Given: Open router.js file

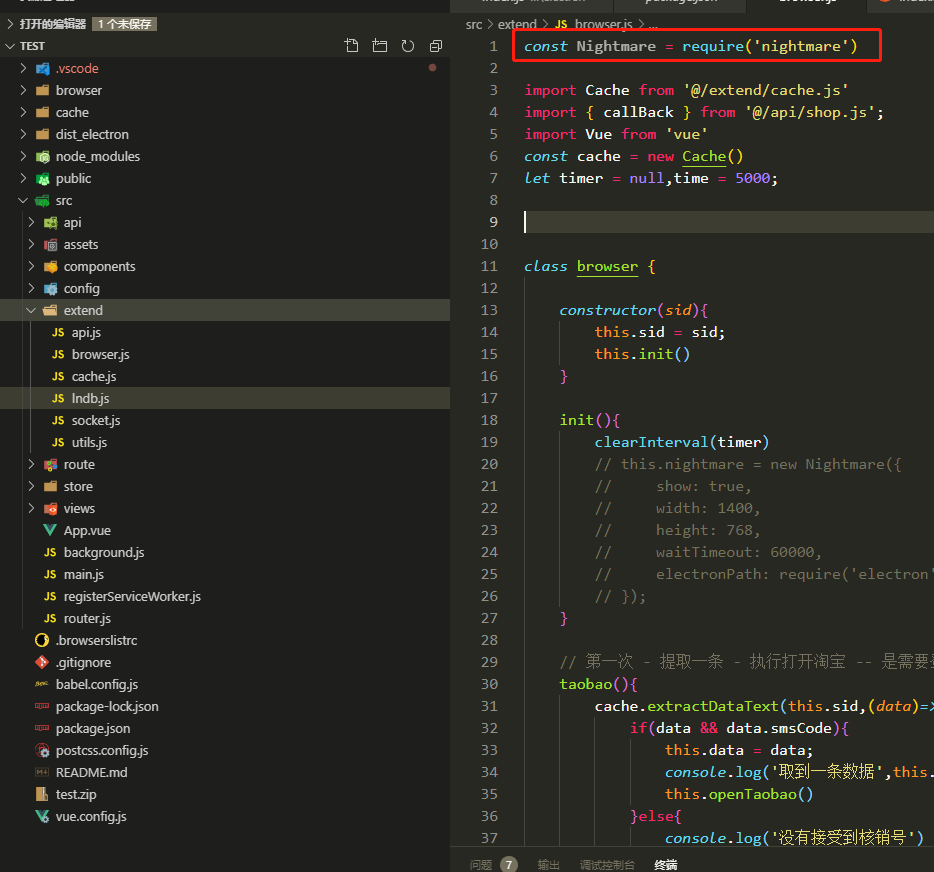Looking at the screenshot, I should click(x=88, y=619).
